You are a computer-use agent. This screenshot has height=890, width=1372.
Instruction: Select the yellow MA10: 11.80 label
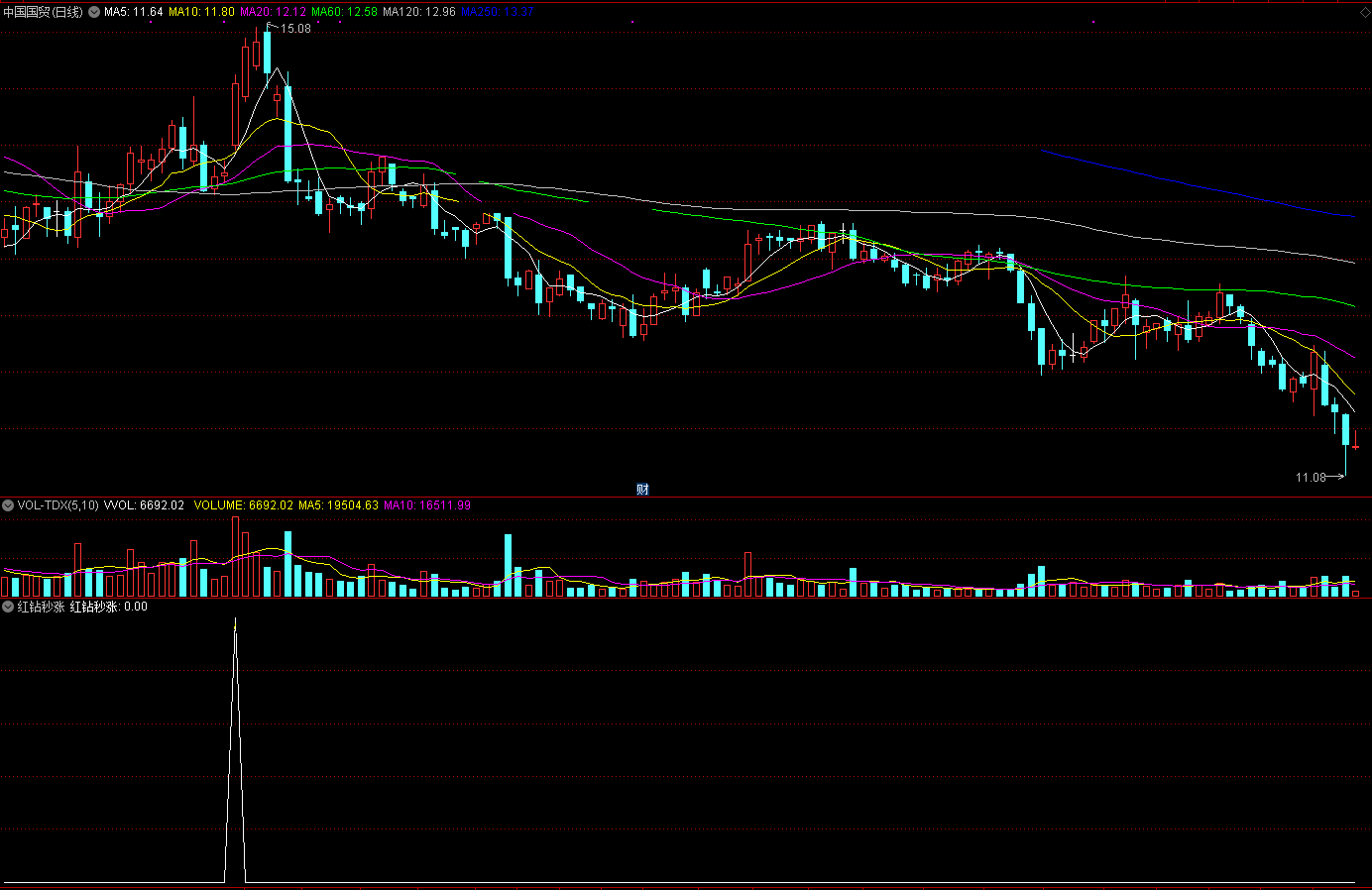(201, 12)
